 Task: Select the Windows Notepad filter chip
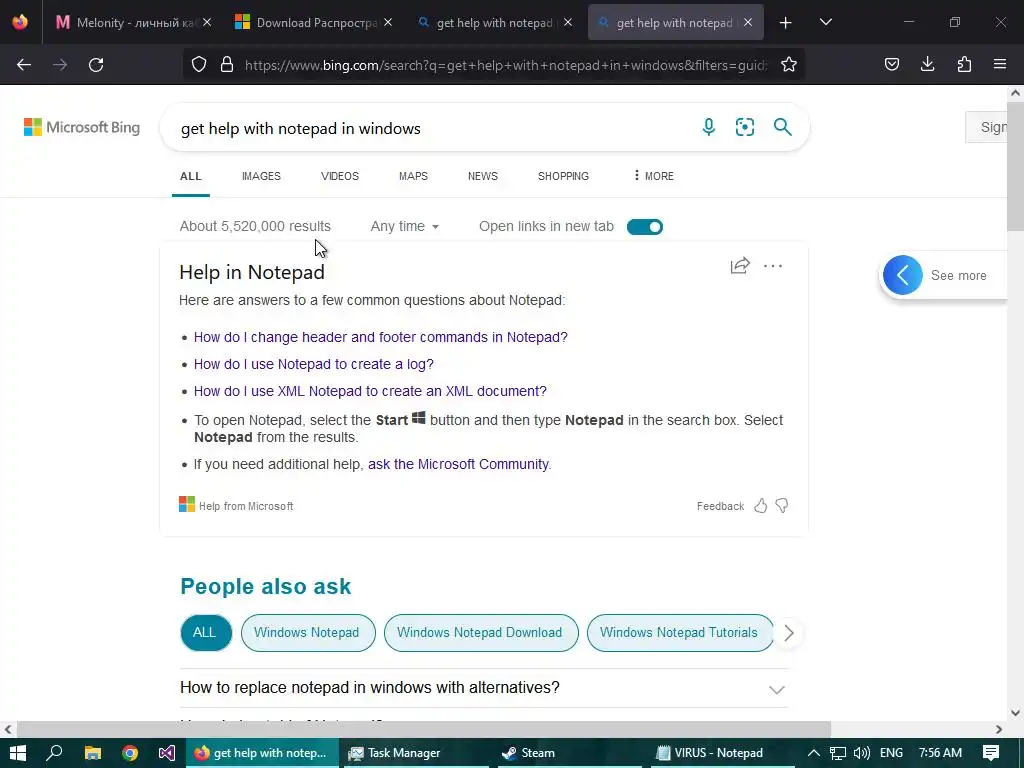pos(308,633)
